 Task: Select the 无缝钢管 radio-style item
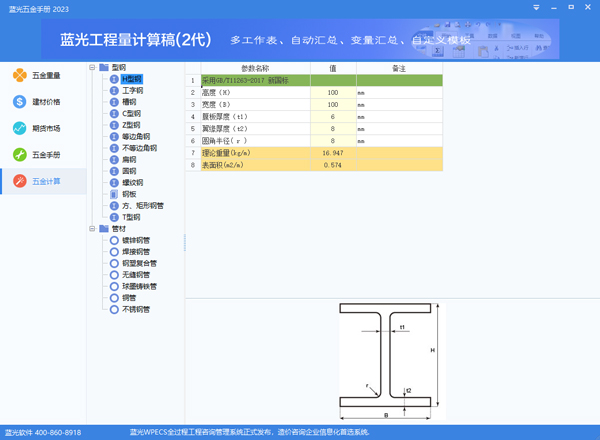click(x=114, y=275)
